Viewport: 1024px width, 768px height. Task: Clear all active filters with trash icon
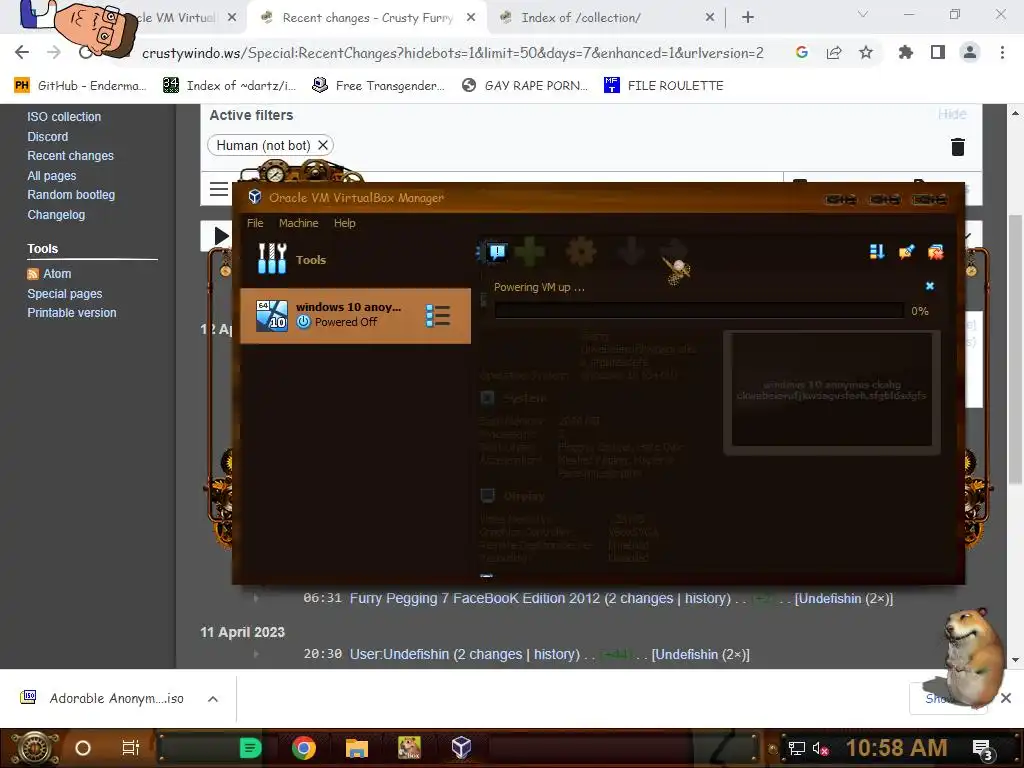[x=957, y=147]
